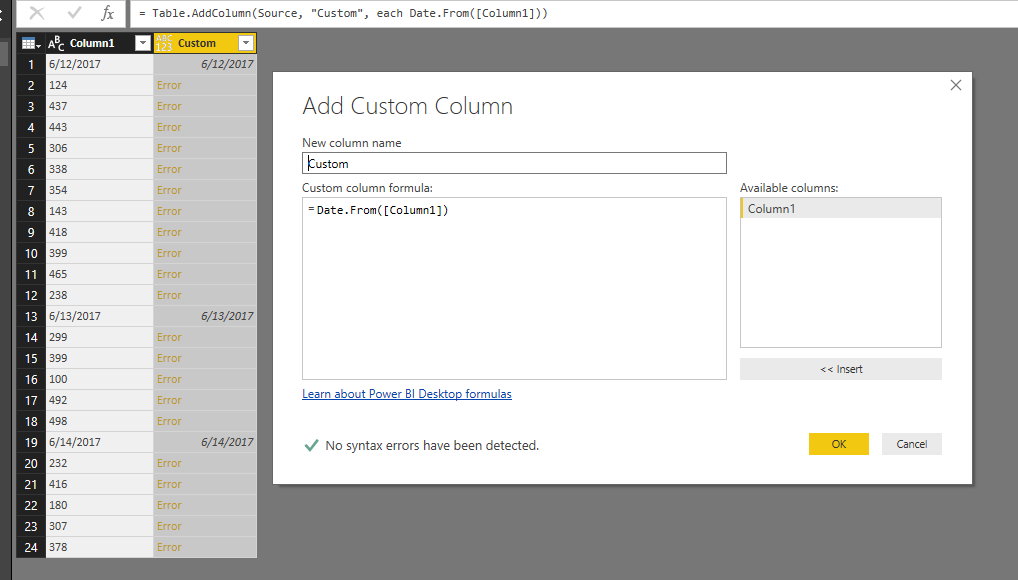Click cell 143 in Column1
The height and width of the screenshot is (580, 1018).
(99, 211)
